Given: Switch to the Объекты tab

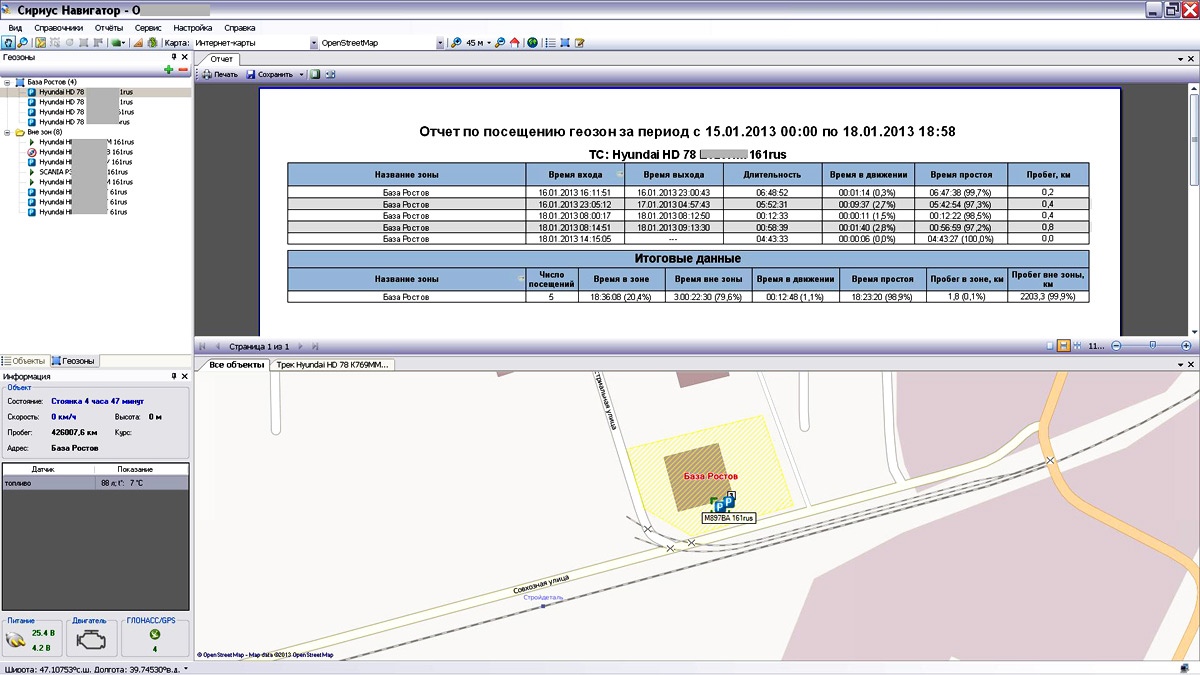Looking at the screenshot, I should (x=24, y=360).
